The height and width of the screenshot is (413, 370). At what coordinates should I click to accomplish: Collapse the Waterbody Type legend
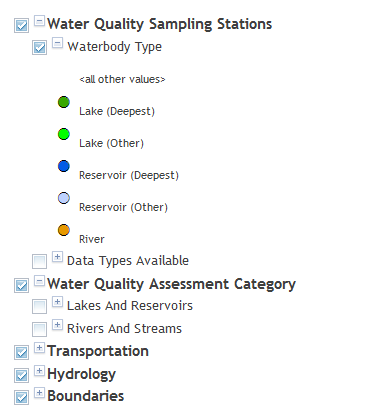tap(57, 43)
